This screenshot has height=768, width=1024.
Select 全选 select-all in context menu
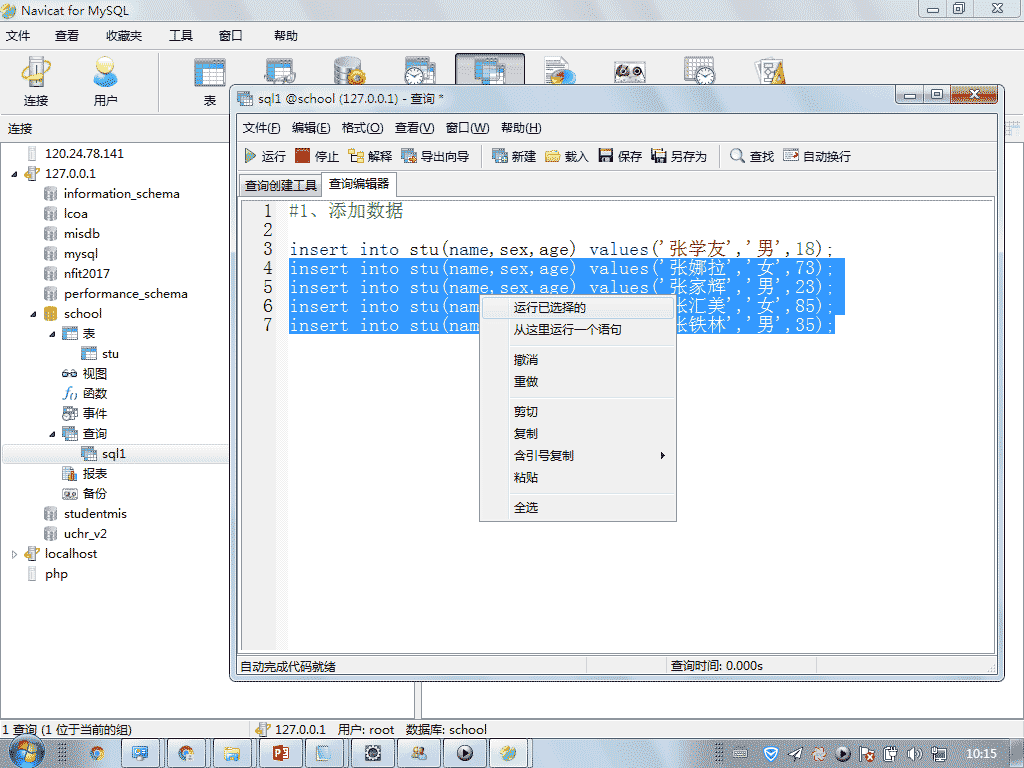[577, 507]
